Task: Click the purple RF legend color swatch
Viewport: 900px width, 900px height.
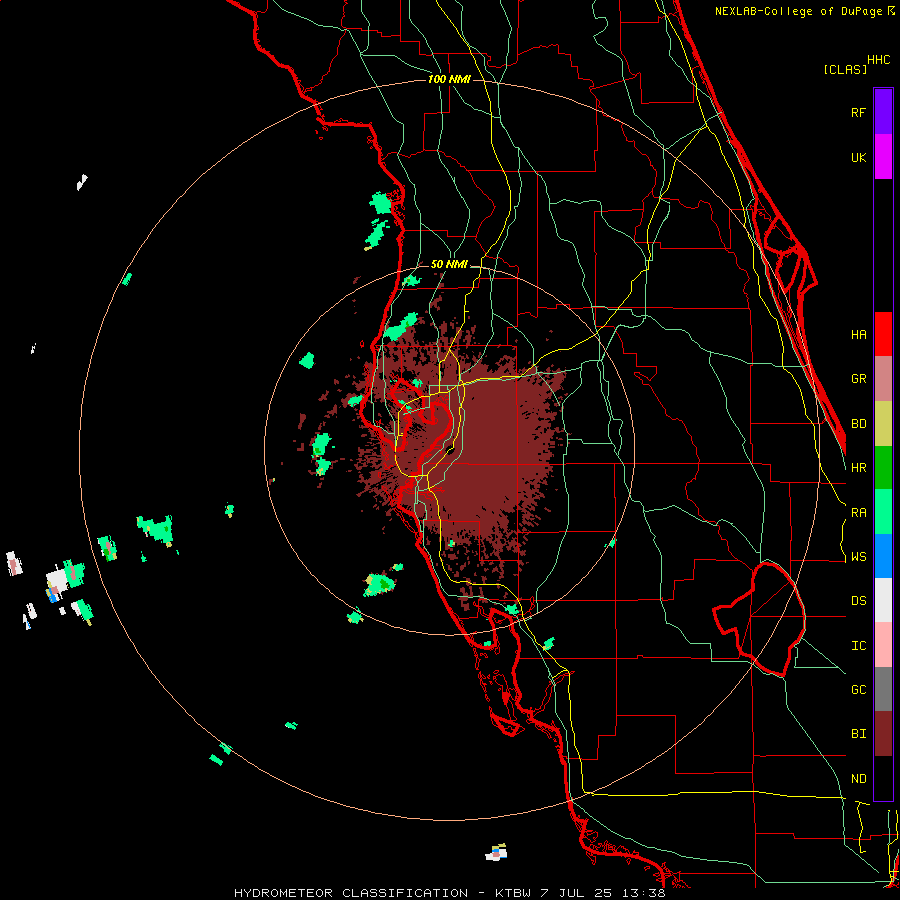Action: tap(883, 111)
